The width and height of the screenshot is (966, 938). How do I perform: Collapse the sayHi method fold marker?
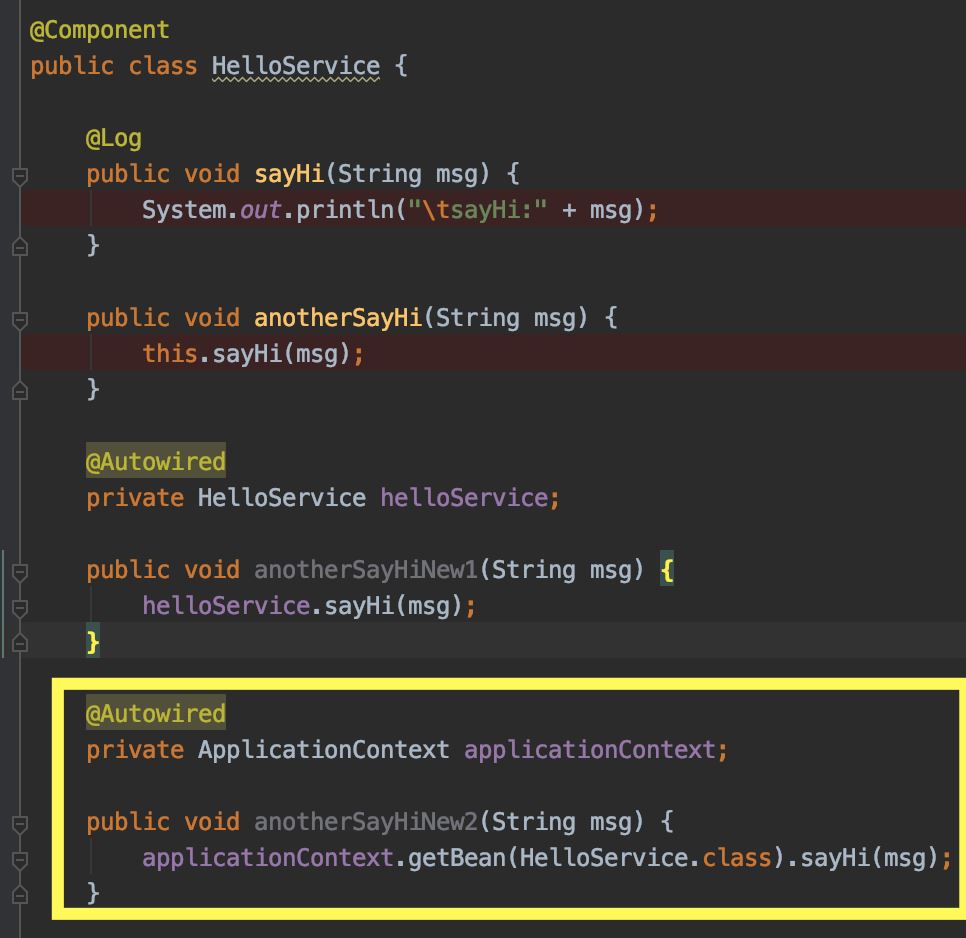[20, 176]
